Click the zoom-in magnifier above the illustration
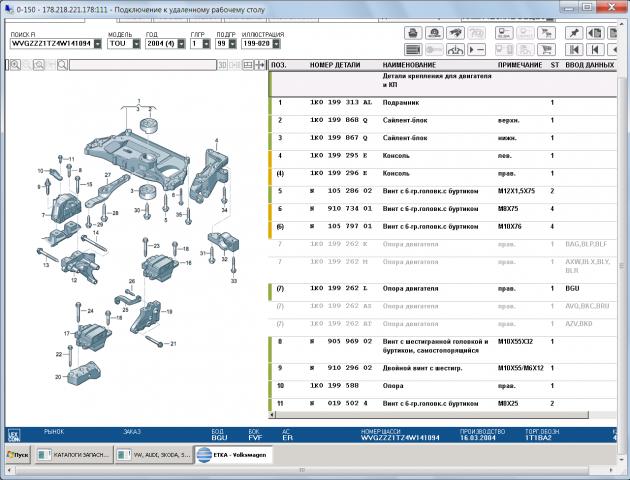Screen dimensions: 630x480 (x=15, y=65)
